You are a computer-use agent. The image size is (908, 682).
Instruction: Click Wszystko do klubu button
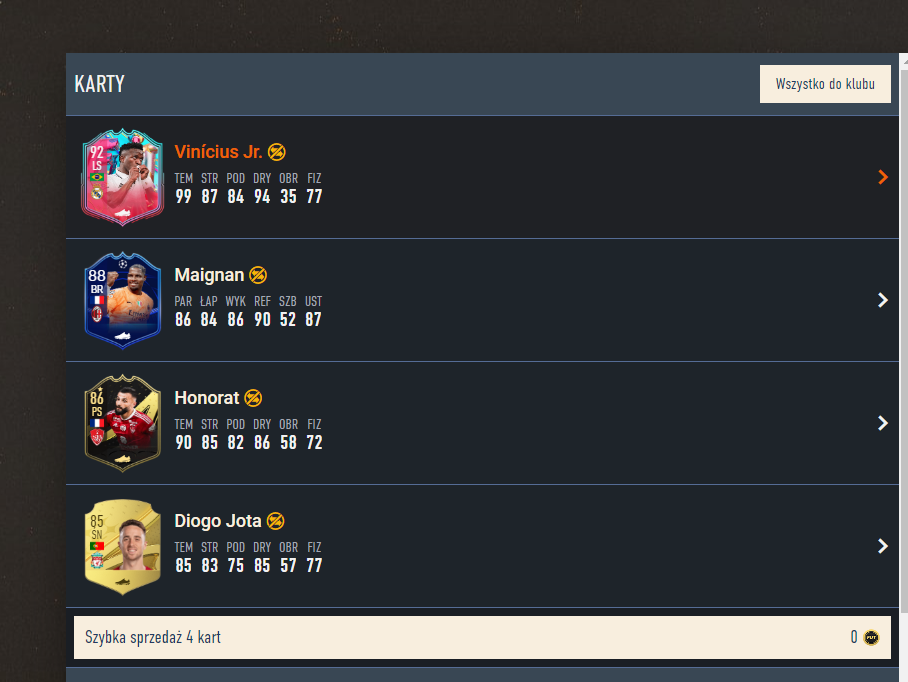coord(825,84)
